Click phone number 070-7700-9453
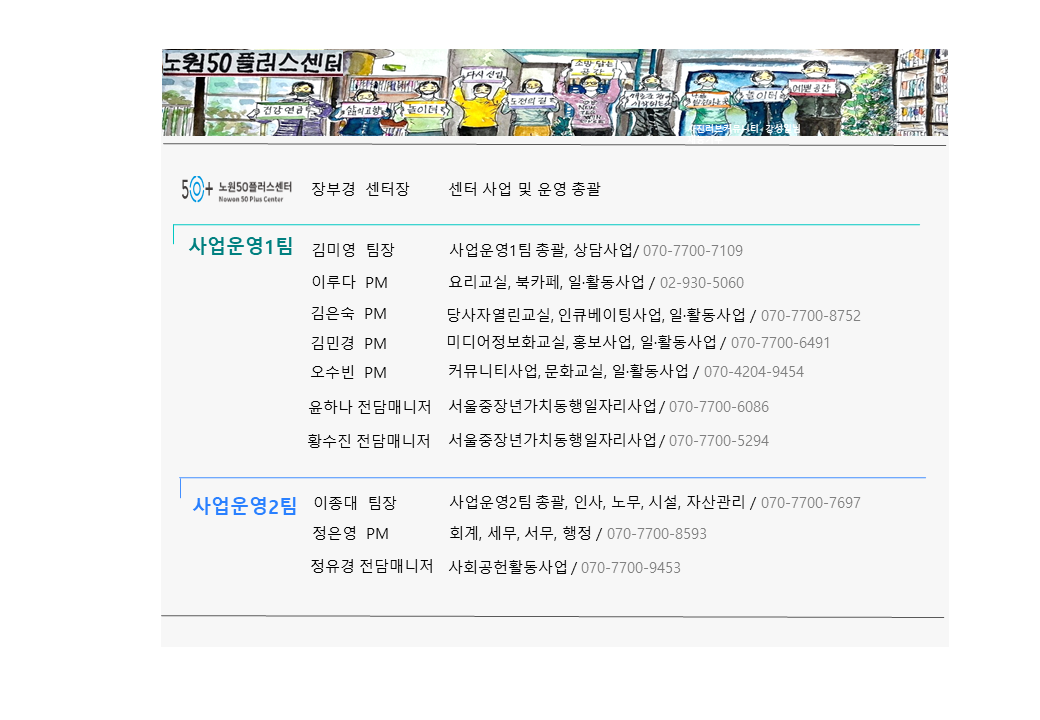This screenshot has width=1040, height=720. (630, 568)
